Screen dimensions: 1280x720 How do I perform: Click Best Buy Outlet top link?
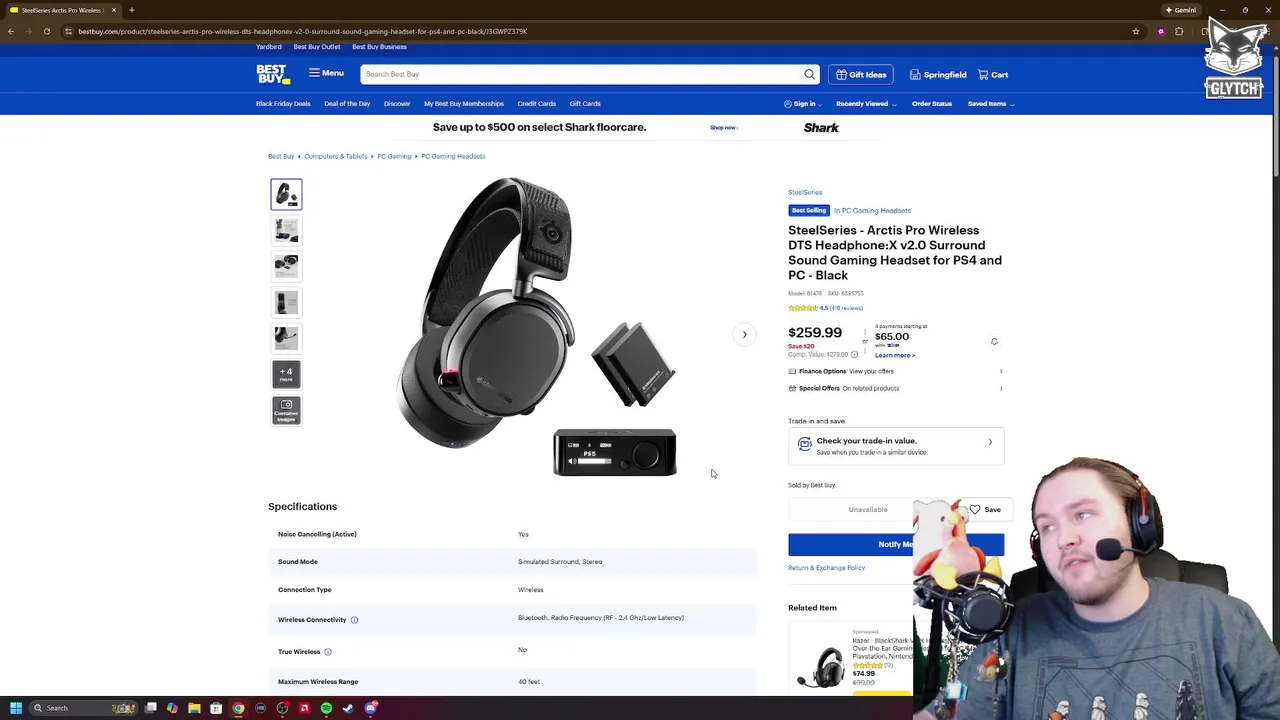pos(317,47)
